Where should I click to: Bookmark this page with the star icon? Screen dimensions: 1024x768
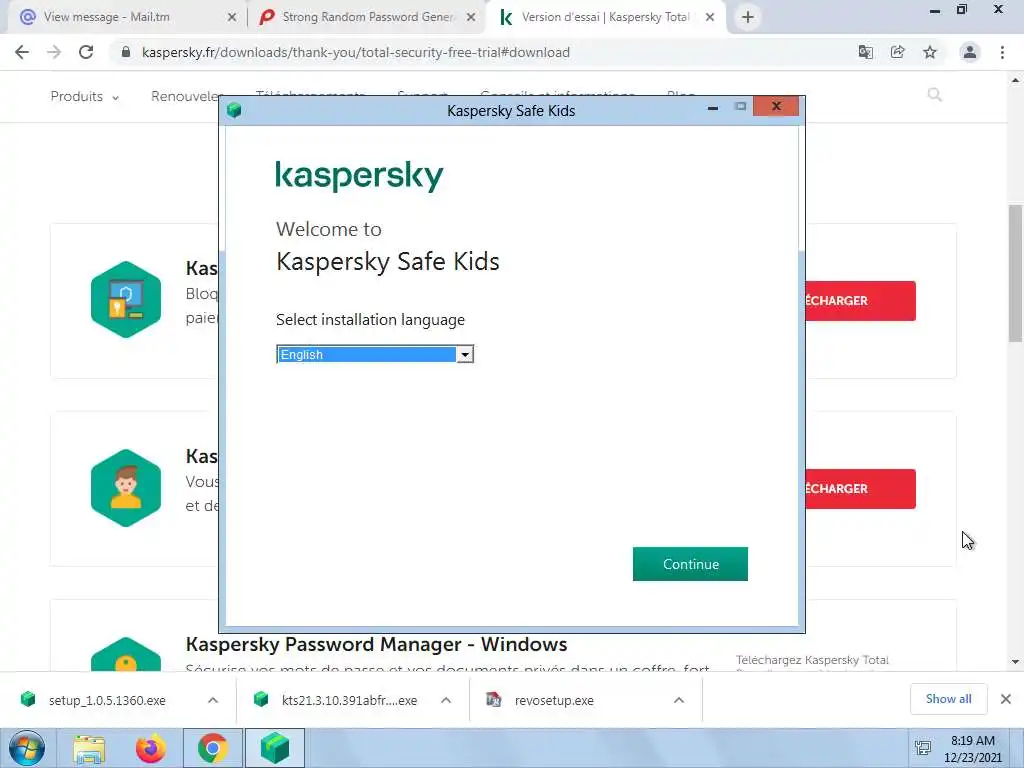[930, 52]
